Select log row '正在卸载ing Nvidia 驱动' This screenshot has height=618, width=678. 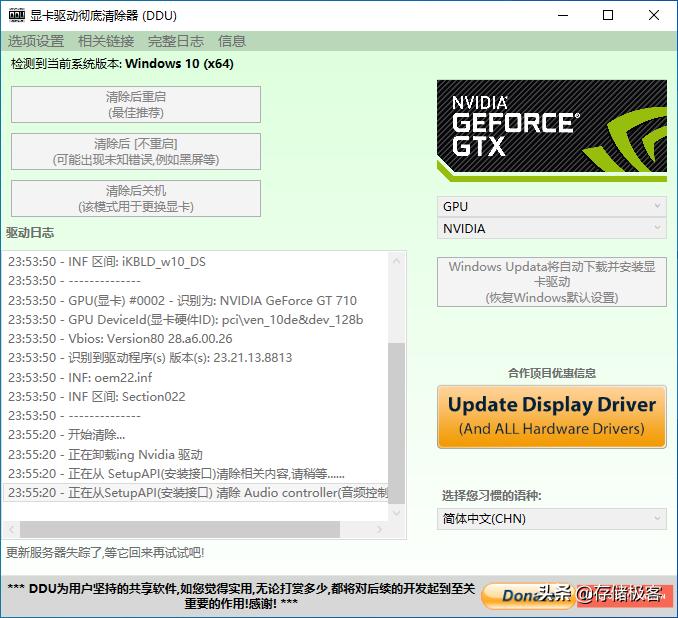point(195,455)
